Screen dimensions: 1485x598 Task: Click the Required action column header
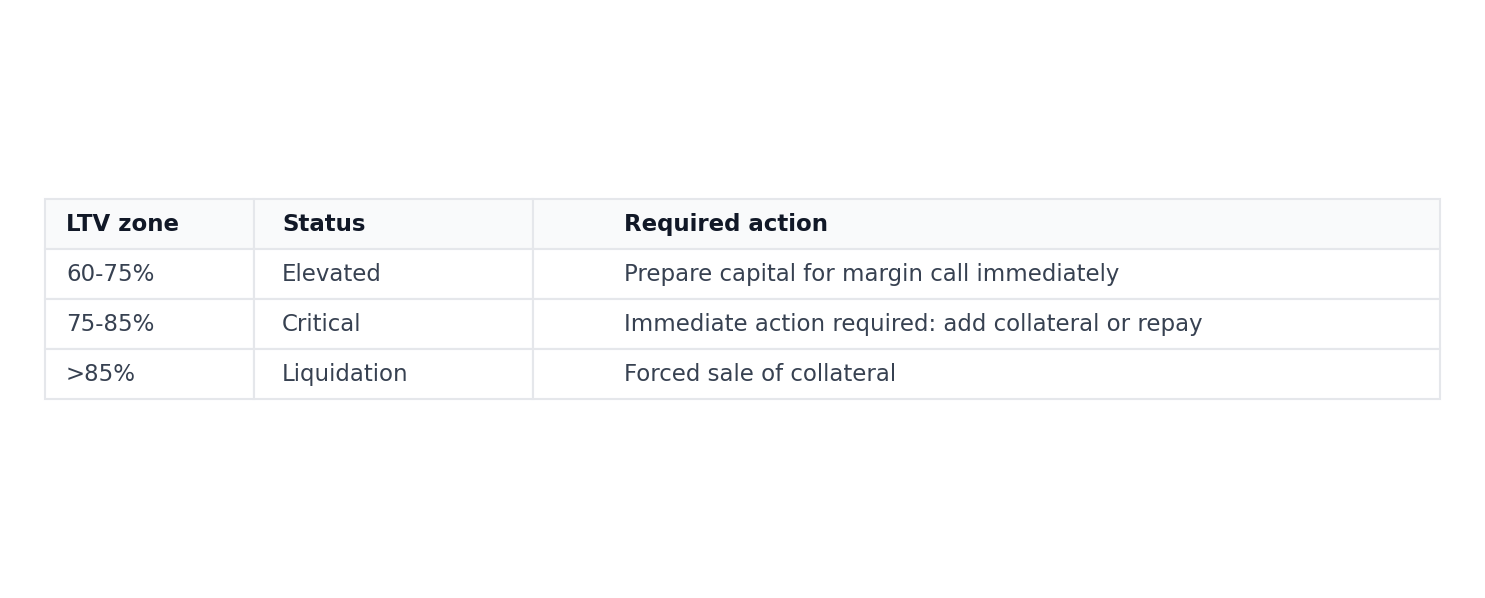(725, 224)
